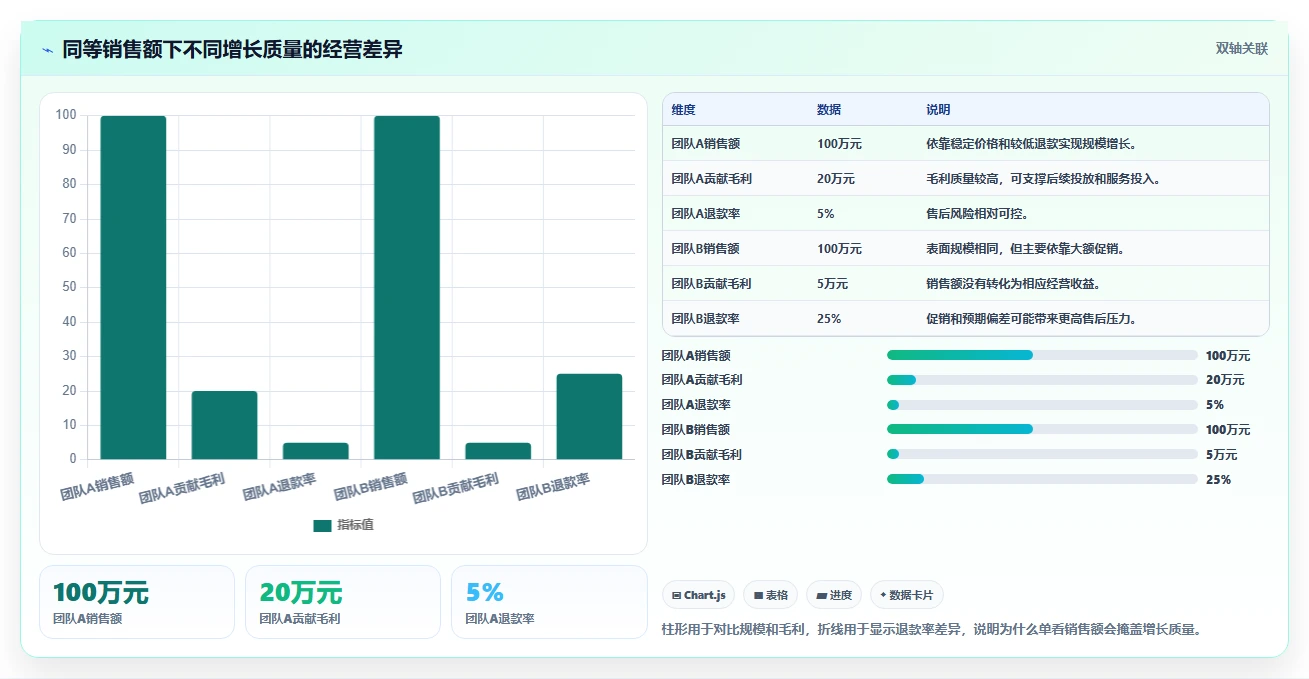Click the 表格 tag chip
1309x679 pixels.
[x=771, y=595]
